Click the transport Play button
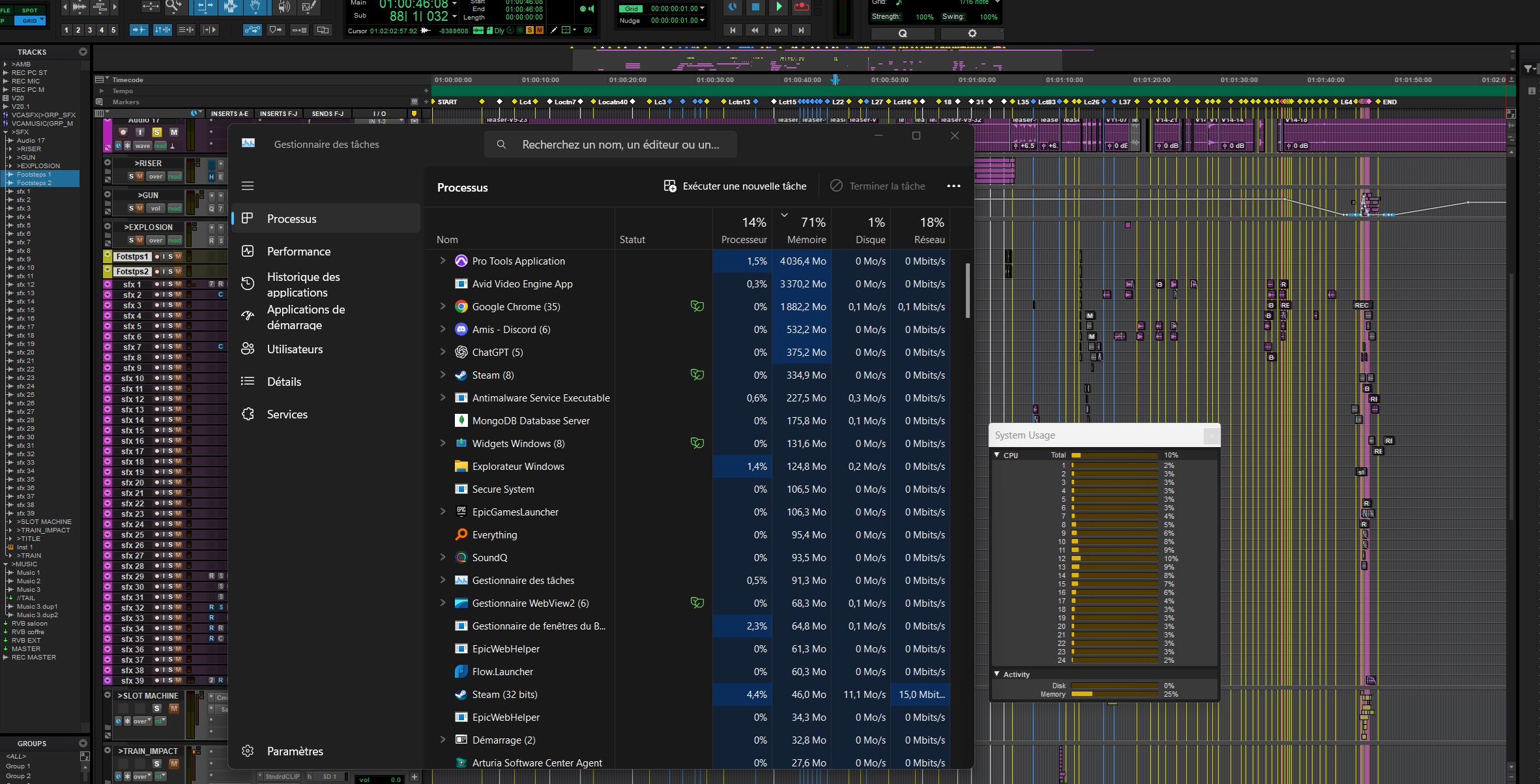 tap(778, 7)
